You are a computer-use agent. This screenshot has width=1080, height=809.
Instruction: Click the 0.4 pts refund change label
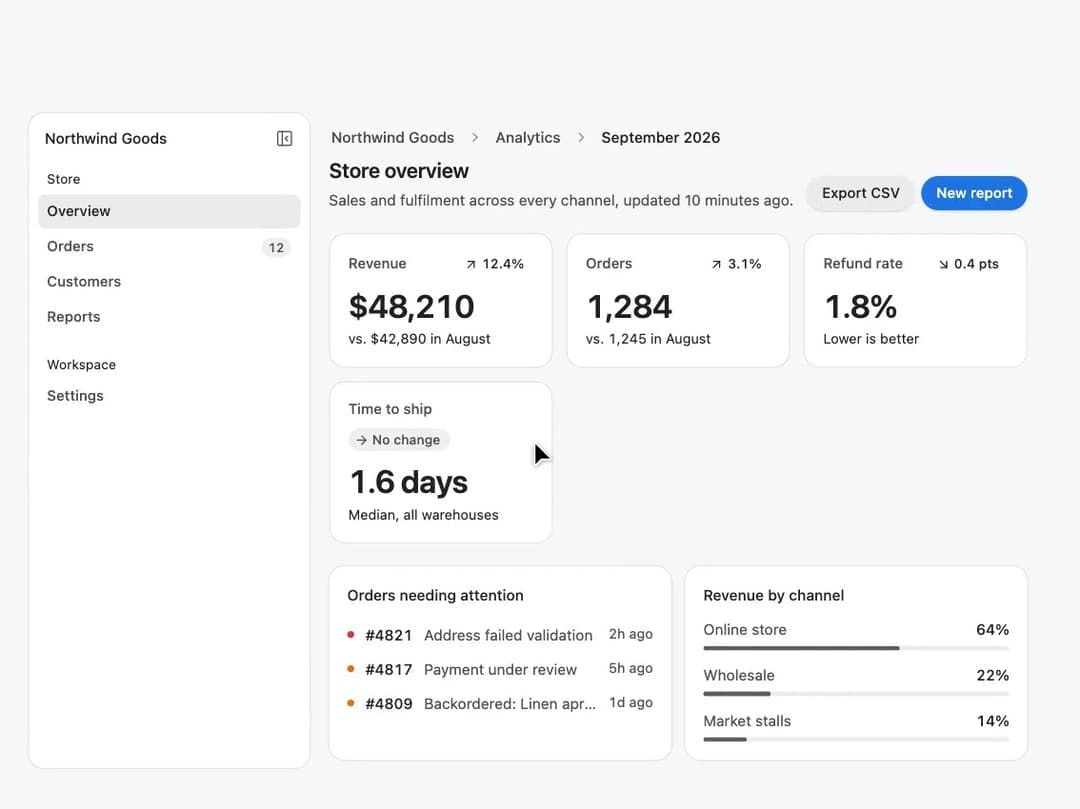pyautogui.click(x=976, y=264)
